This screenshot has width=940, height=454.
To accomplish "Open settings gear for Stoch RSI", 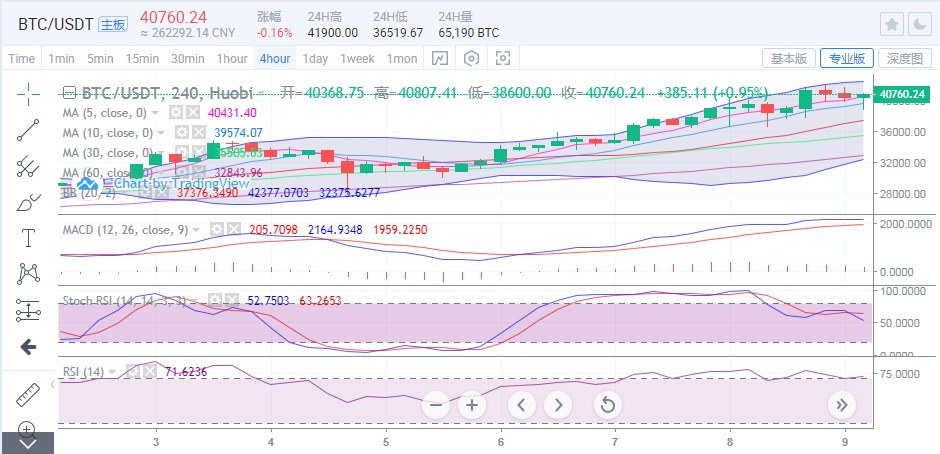I will click(x=215, y=300).
